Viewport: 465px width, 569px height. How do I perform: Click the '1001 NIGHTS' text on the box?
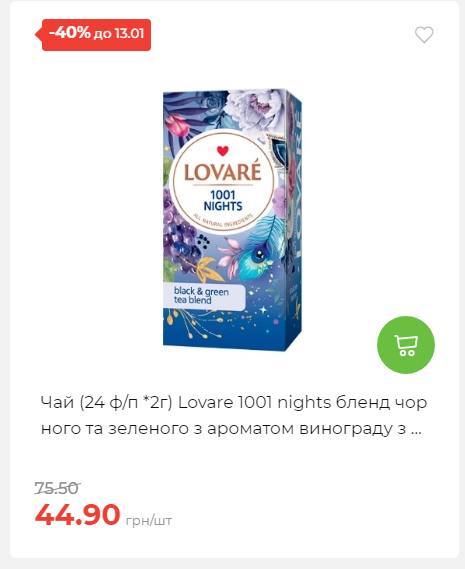coord(223,200)
